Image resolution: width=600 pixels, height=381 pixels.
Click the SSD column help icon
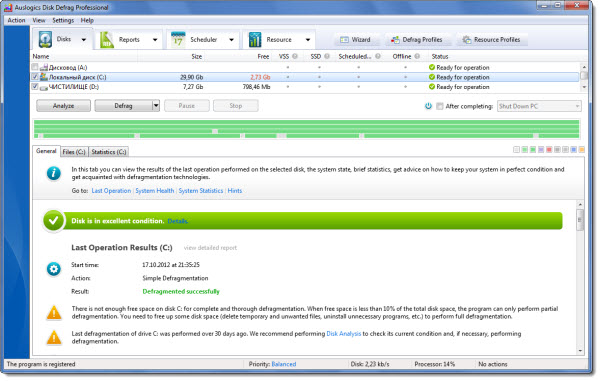pyautogui.click(x=327, y=56)
